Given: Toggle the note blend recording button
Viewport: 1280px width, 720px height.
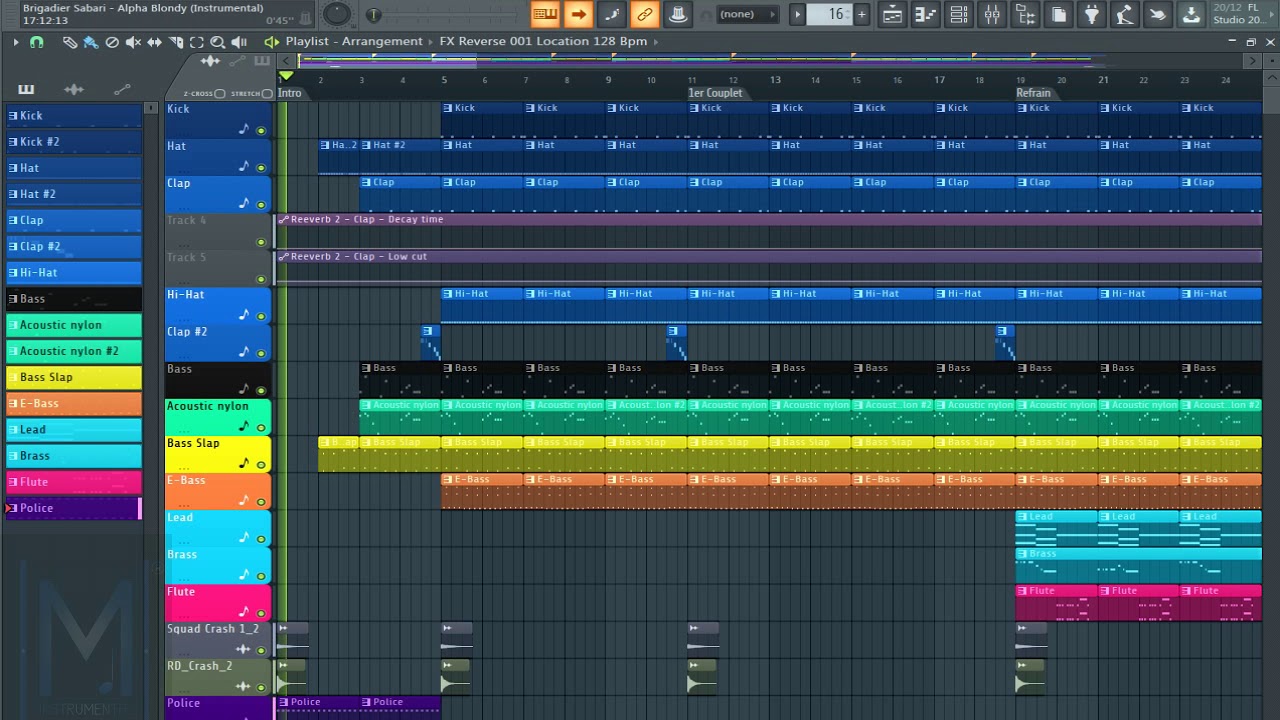Looking at the screenshot, I should (x=612, y=14).
